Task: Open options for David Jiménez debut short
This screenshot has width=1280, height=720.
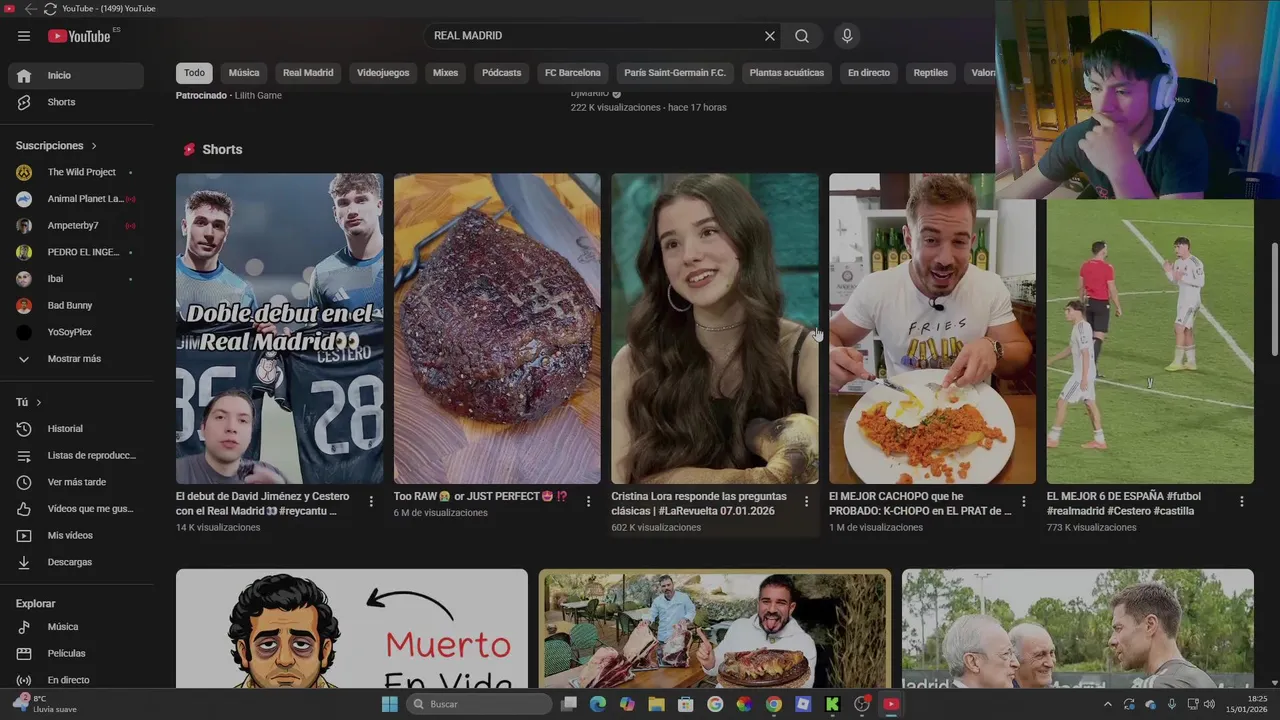Action: coord(371,502)
